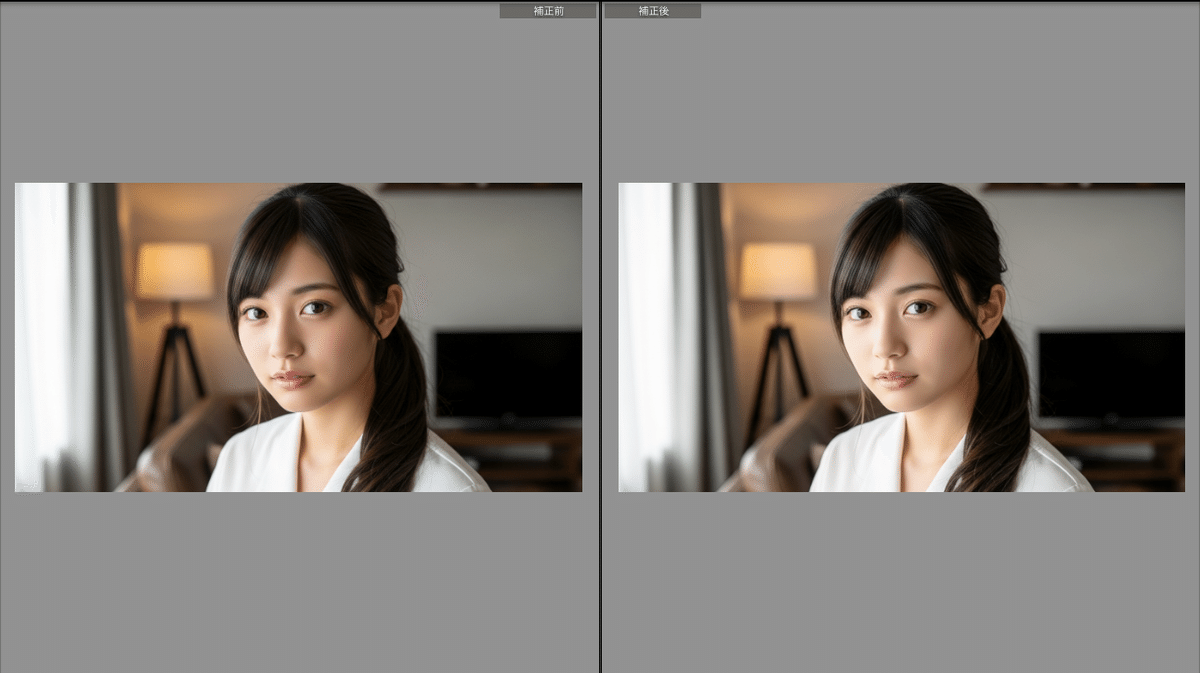Select the after (補正後) photo
The image size is (1200, 673).
[901, 337]
